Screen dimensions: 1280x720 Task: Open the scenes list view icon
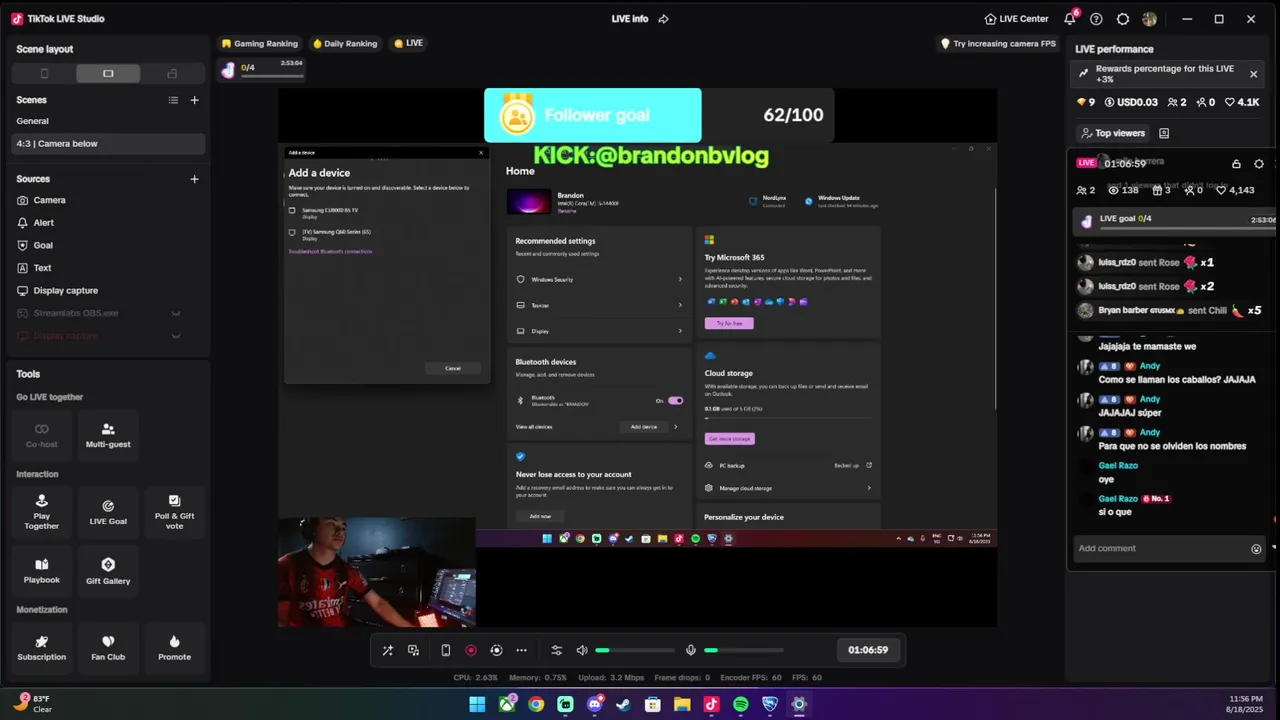click(173, 100)
